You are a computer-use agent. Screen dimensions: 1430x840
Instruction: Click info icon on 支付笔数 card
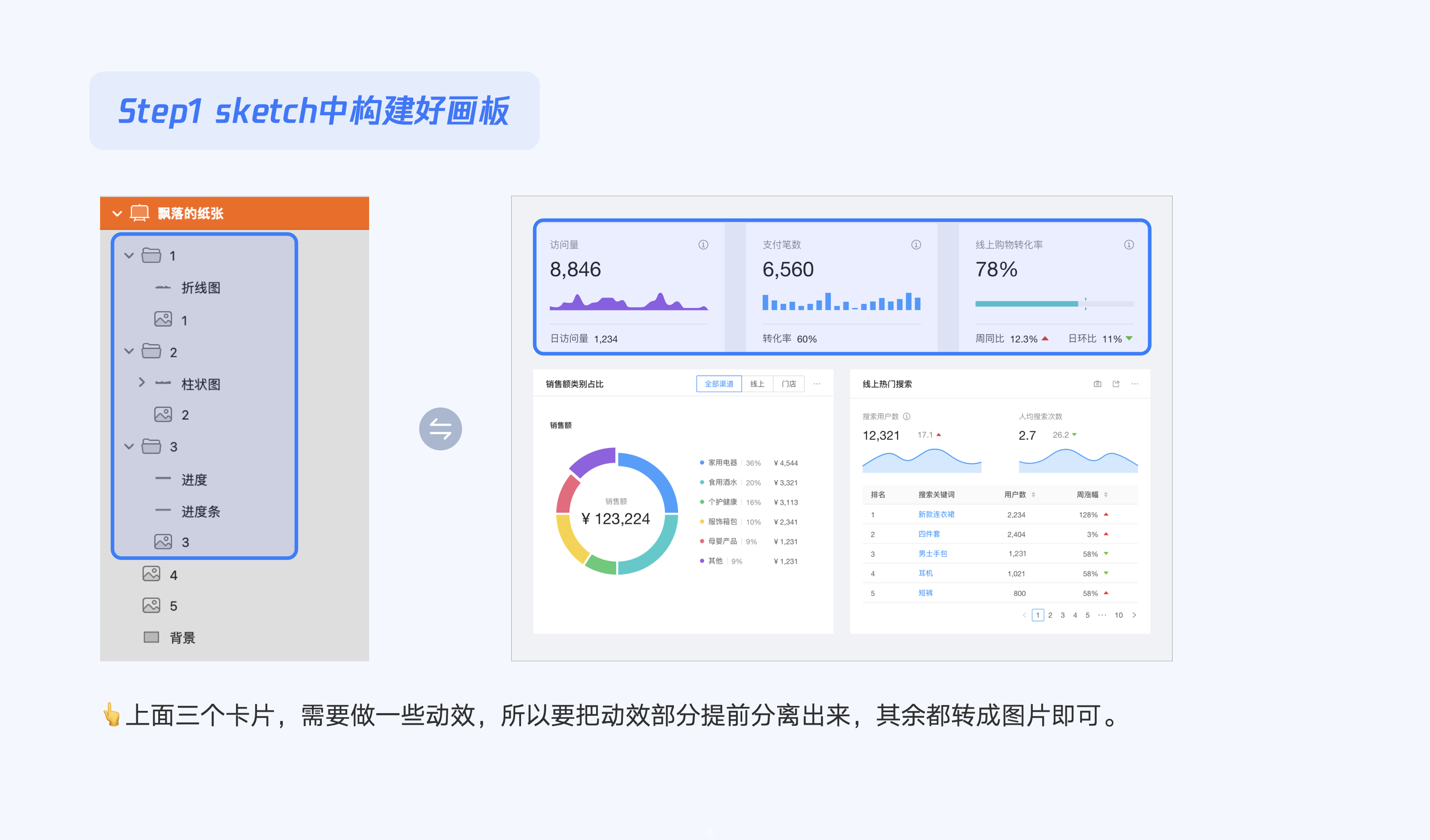coord(916,244)
